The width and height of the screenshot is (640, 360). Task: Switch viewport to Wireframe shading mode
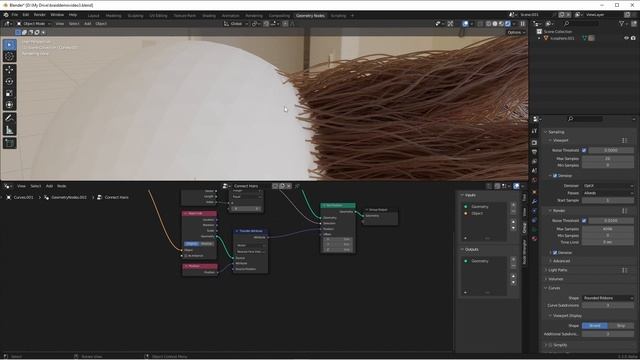[x=488, y=24]
